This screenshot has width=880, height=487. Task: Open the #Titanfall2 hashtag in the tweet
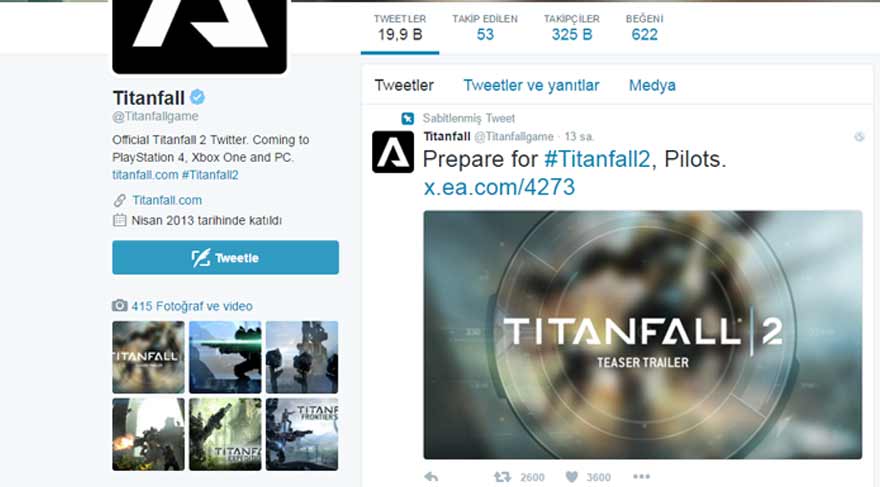(597, 159)
